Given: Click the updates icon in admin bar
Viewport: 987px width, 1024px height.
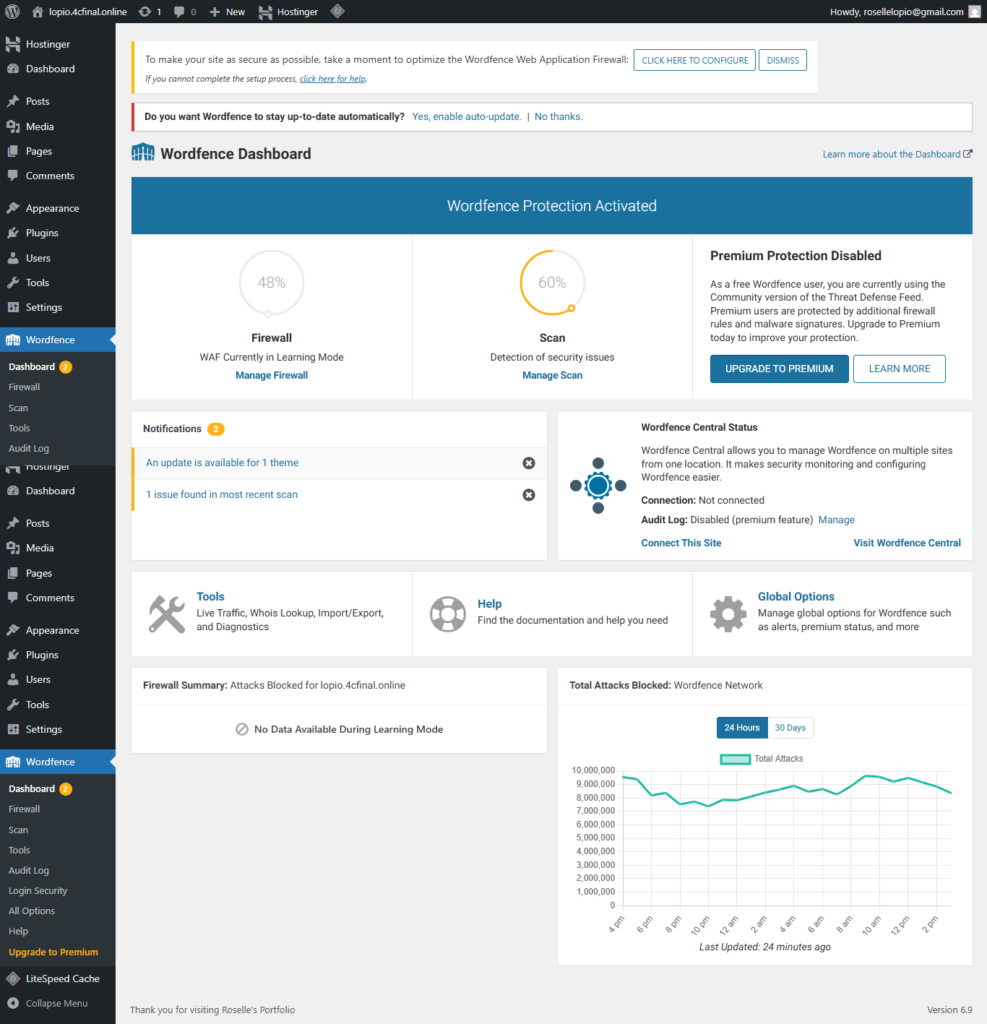Looking at the screenshot, I should [150, 12].
